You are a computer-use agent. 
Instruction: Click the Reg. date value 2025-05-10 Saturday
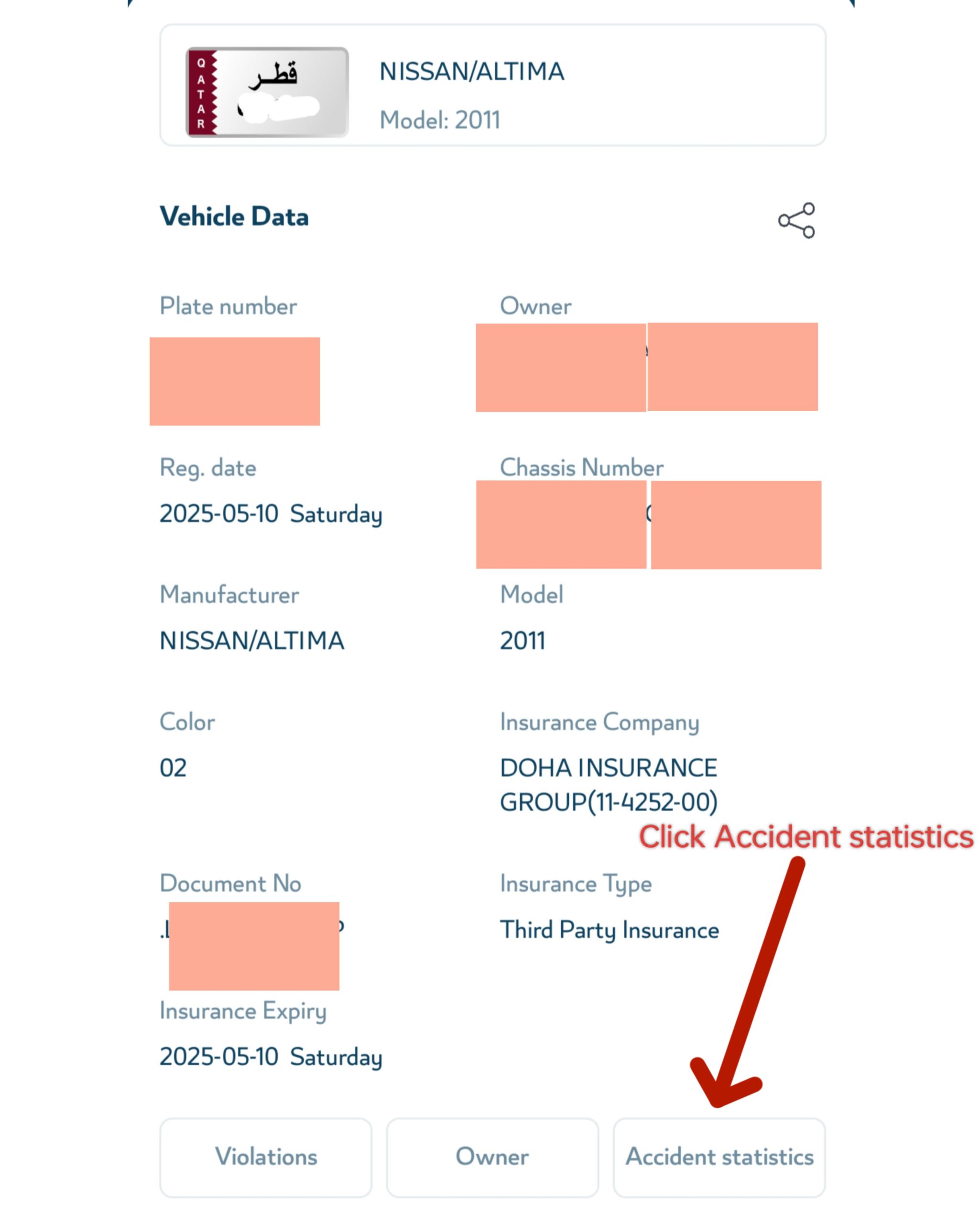[270, 514]
